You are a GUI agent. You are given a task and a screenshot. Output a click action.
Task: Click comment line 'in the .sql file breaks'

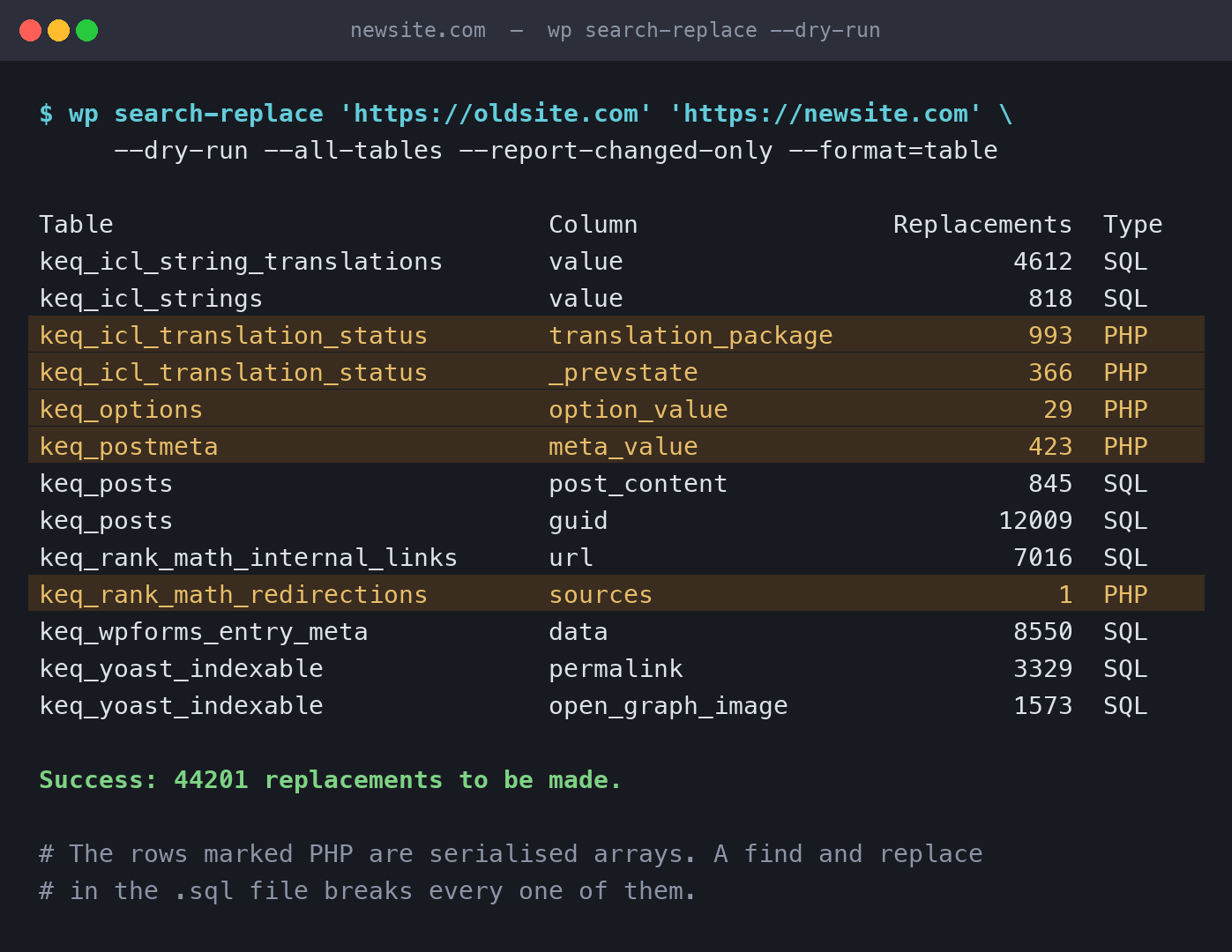[369, 891]
